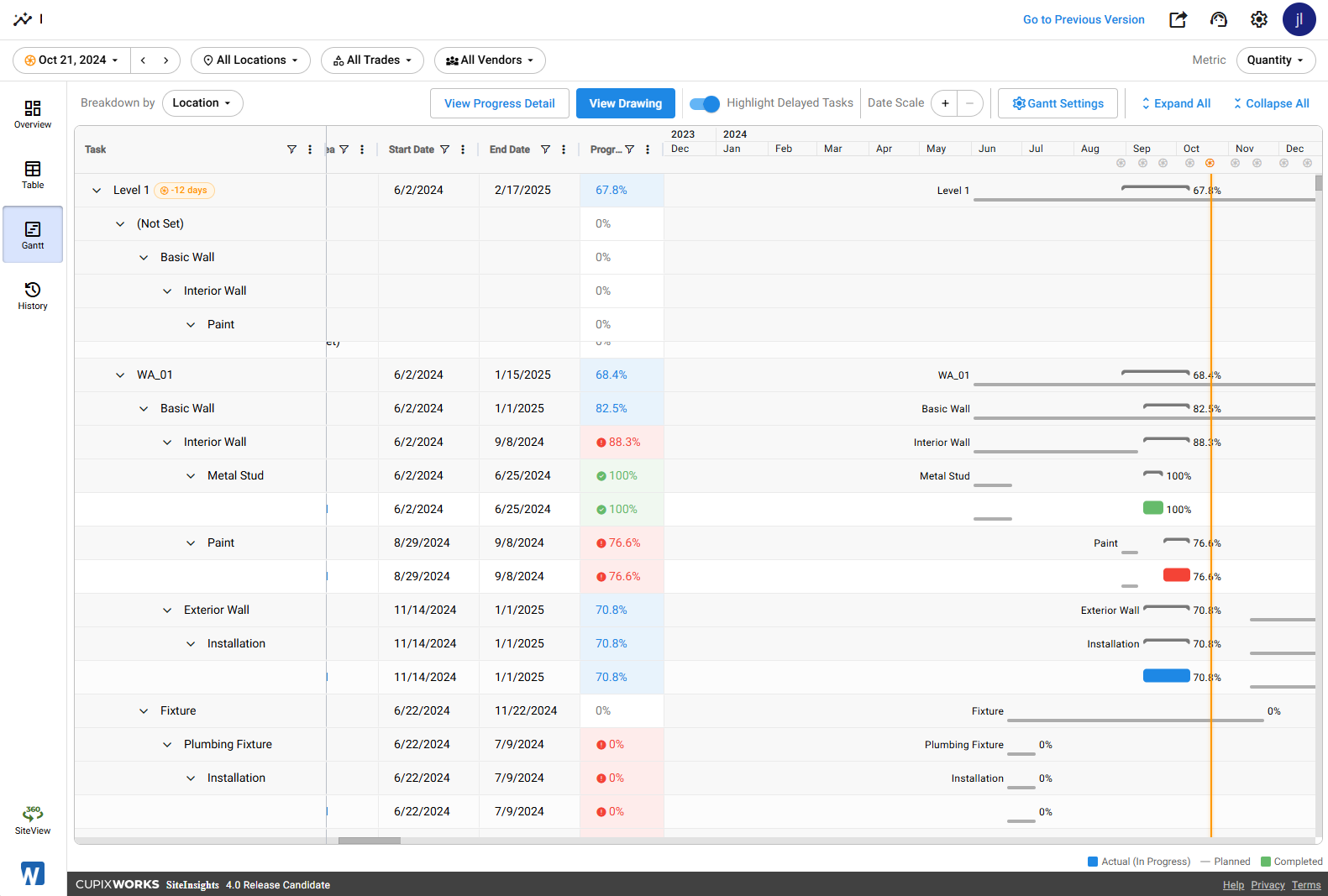Open the SiteView 360 panel
The image size is (1328, 896).
(33, 820)
